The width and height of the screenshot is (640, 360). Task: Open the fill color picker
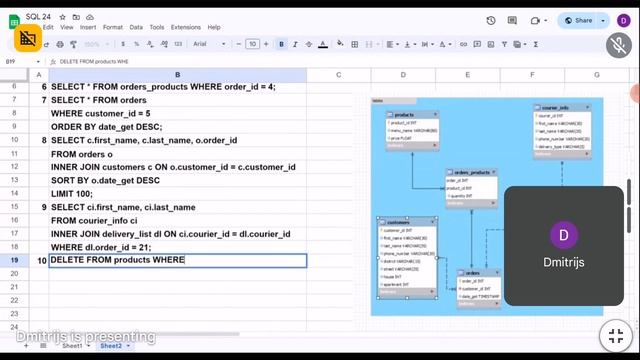[340, 44]
